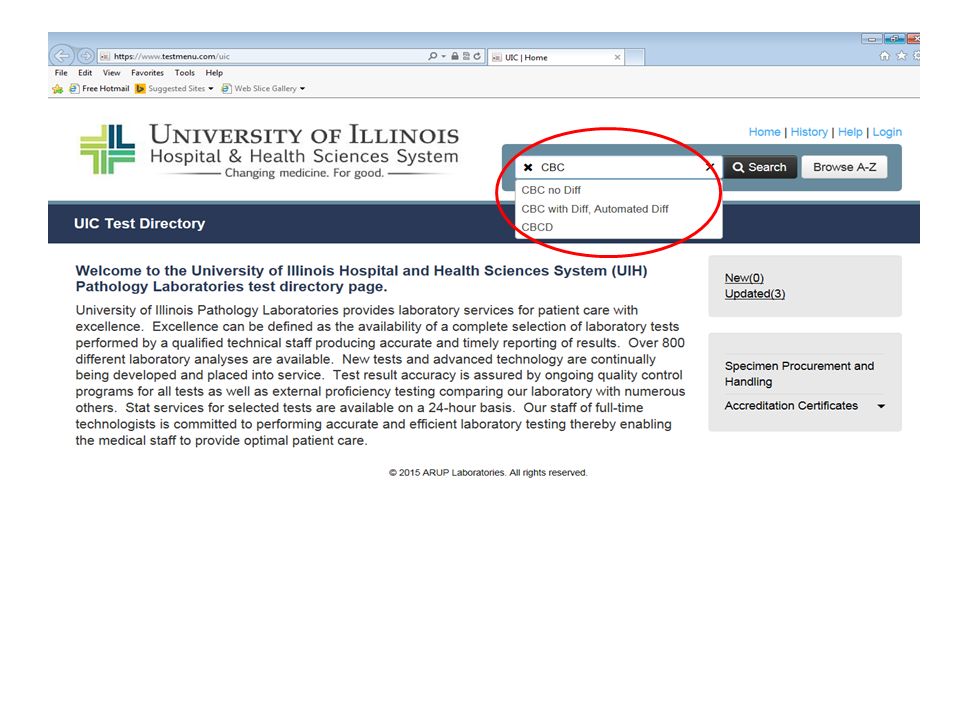Open a new blank browser tab
Screen dimensions: 960x720
pyautogui.click(x=634, y=57)
